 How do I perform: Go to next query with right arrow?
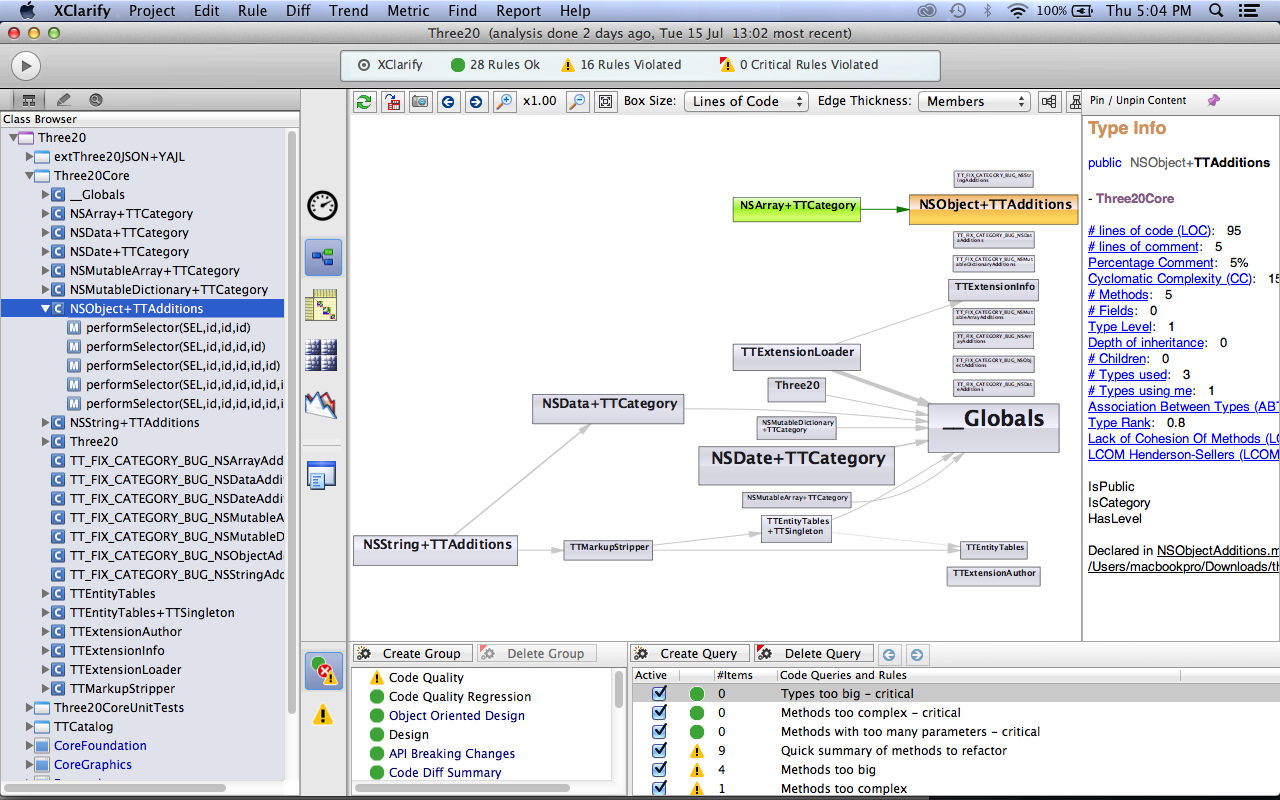(916, 654)
